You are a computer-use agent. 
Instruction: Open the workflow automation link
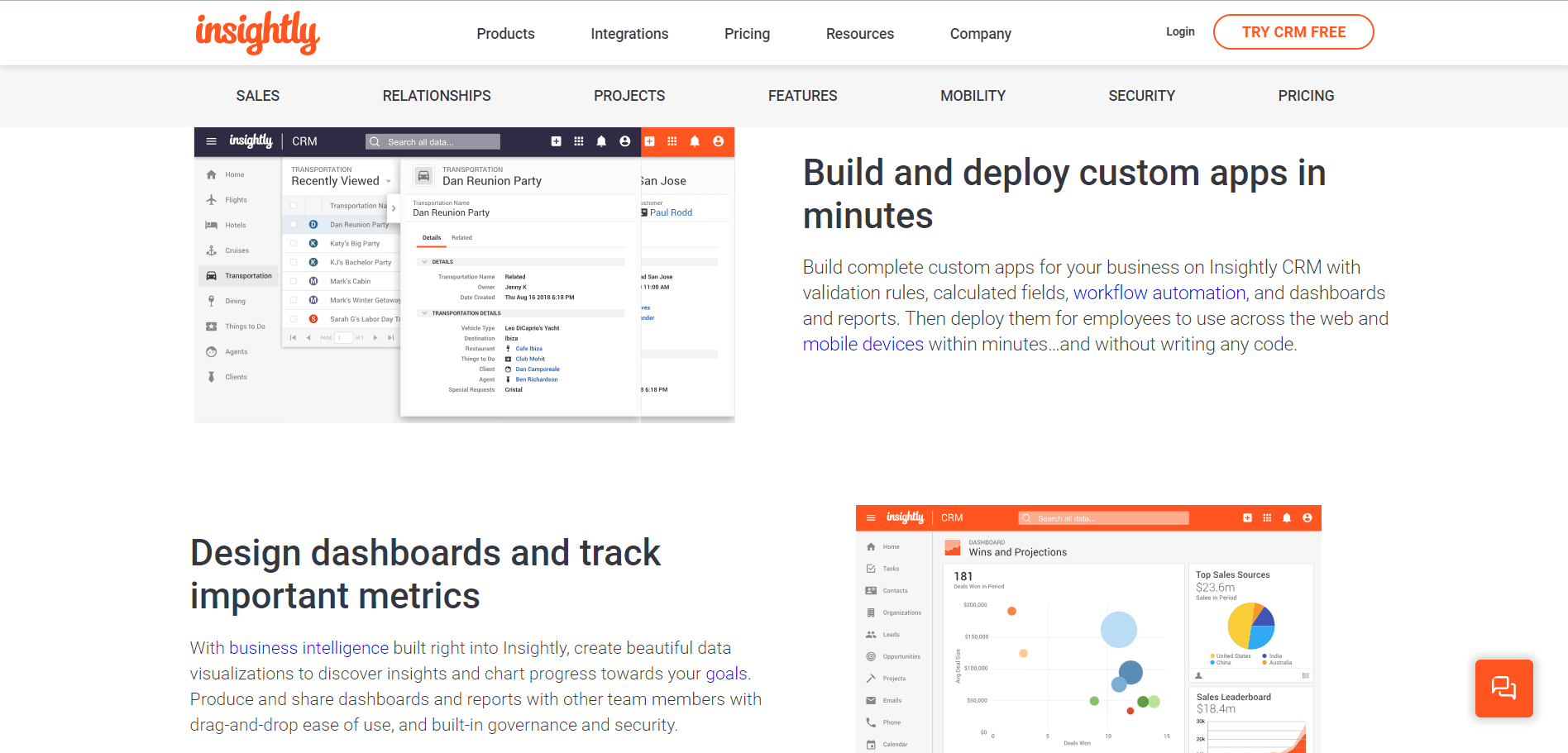[x=1159, y=293]
